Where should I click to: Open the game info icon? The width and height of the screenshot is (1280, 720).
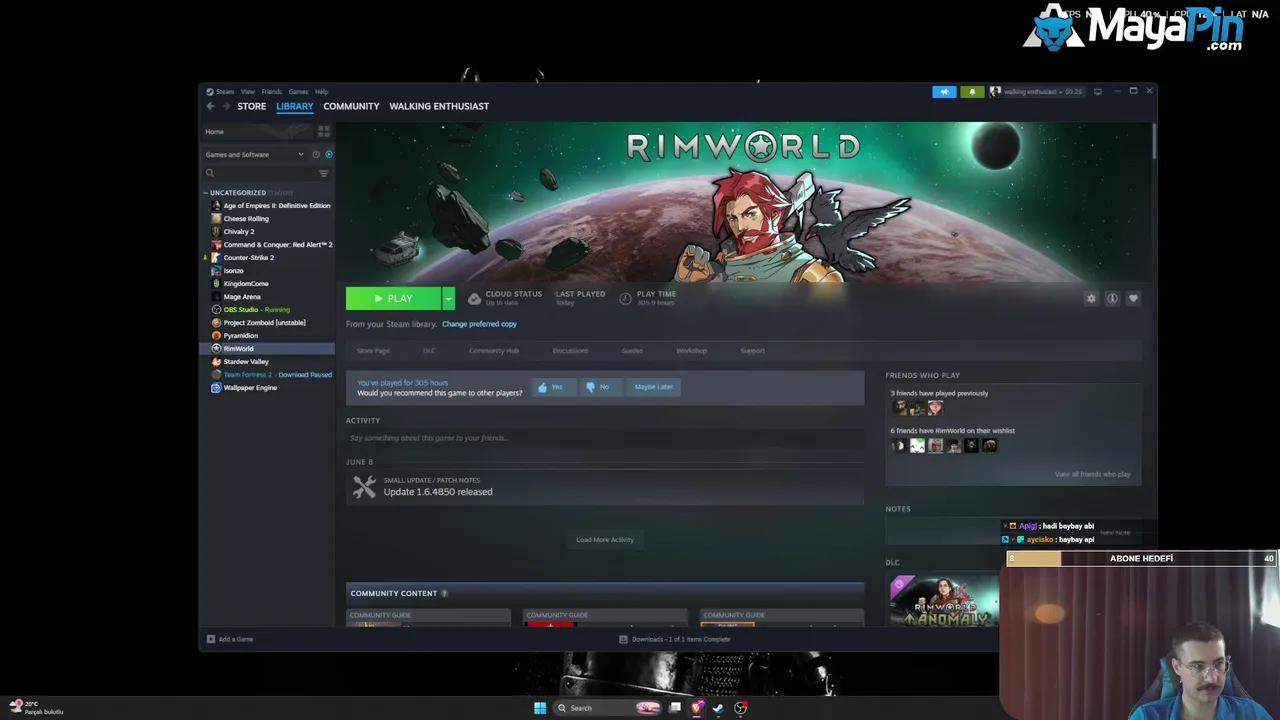coord(1112,298)
